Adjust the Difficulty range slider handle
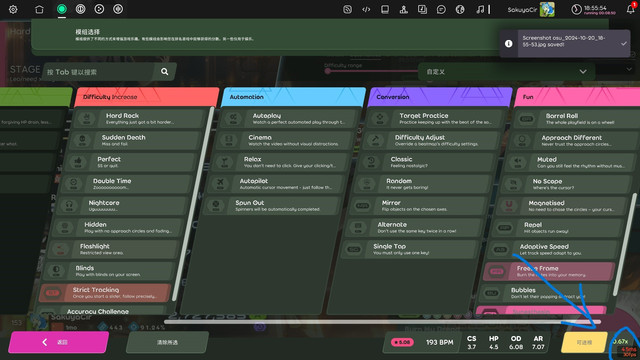Screen dimensions: 640x360 pos(328,71)
